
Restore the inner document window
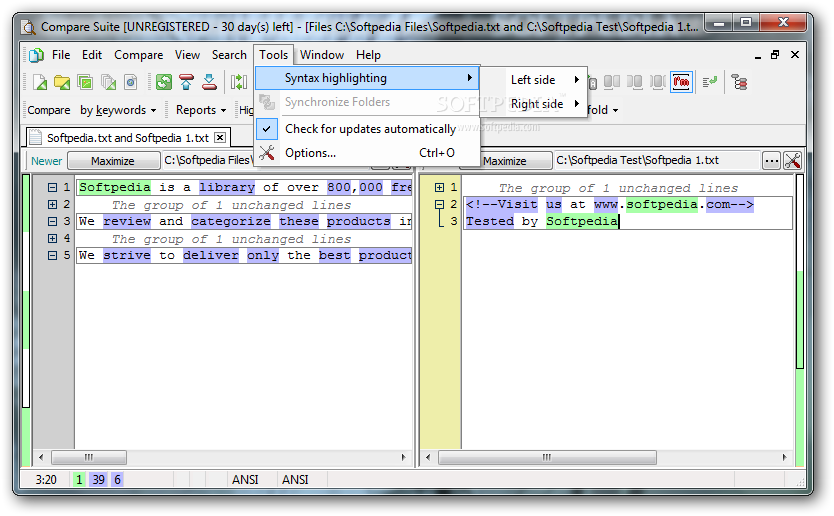point(775,55)
